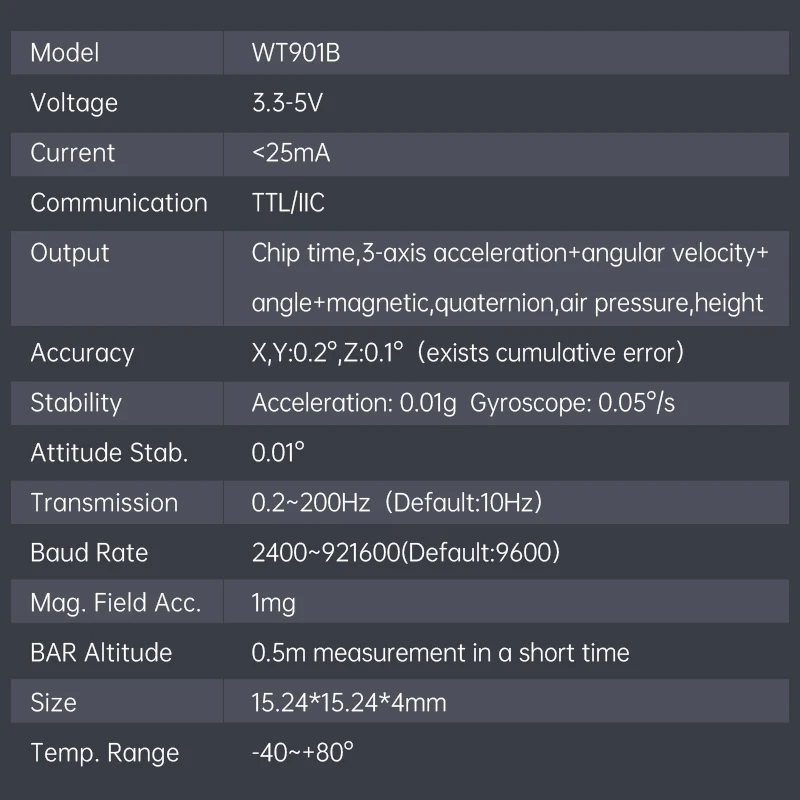Screen dimensions: 800x800
Task: Click the Current row label
Action: 73,153
